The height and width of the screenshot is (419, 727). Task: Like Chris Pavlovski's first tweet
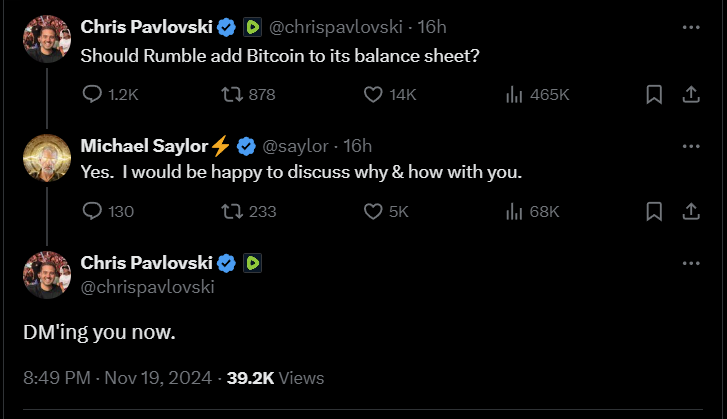click(373, 94)
